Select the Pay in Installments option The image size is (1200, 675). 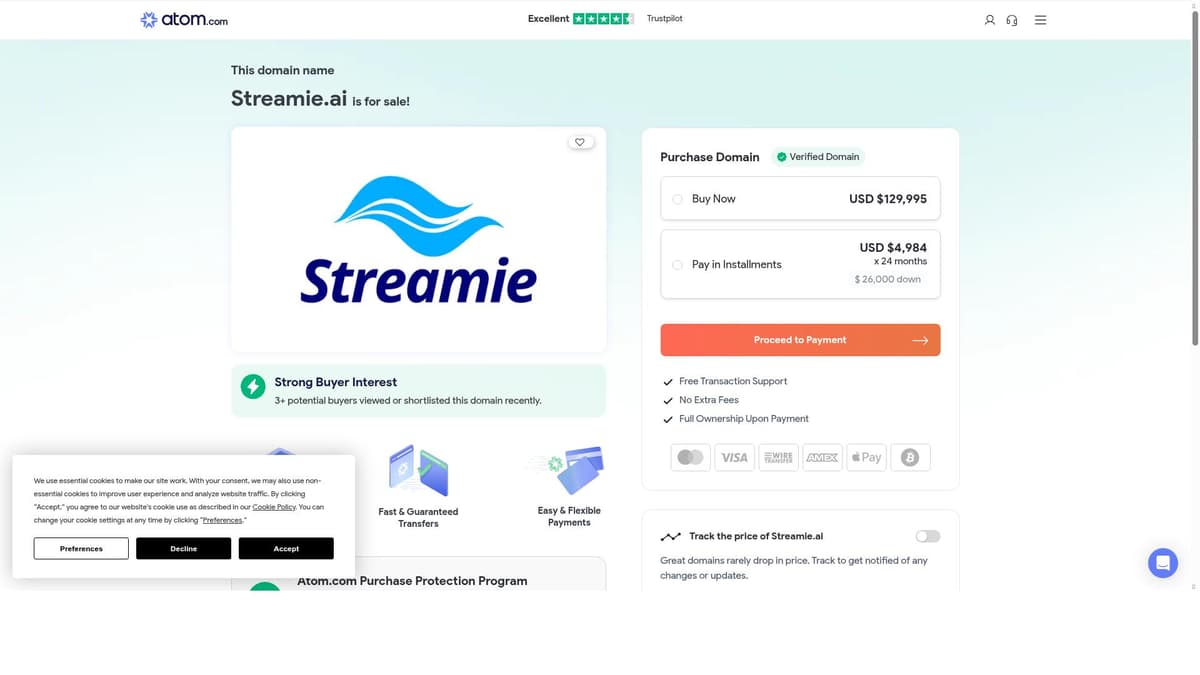[x=677, y=264]
